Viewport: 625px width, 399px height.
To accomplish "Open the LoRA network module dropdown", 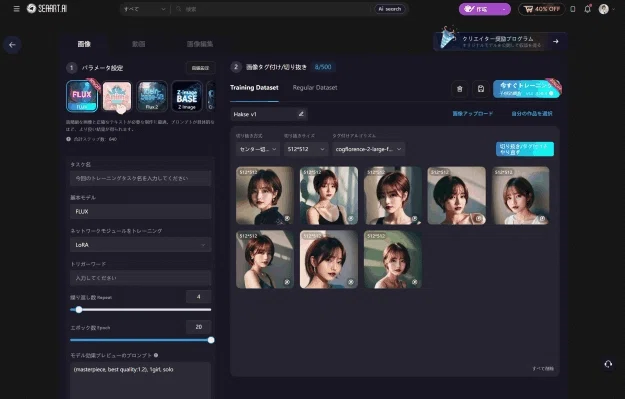I will coord(140,245).
